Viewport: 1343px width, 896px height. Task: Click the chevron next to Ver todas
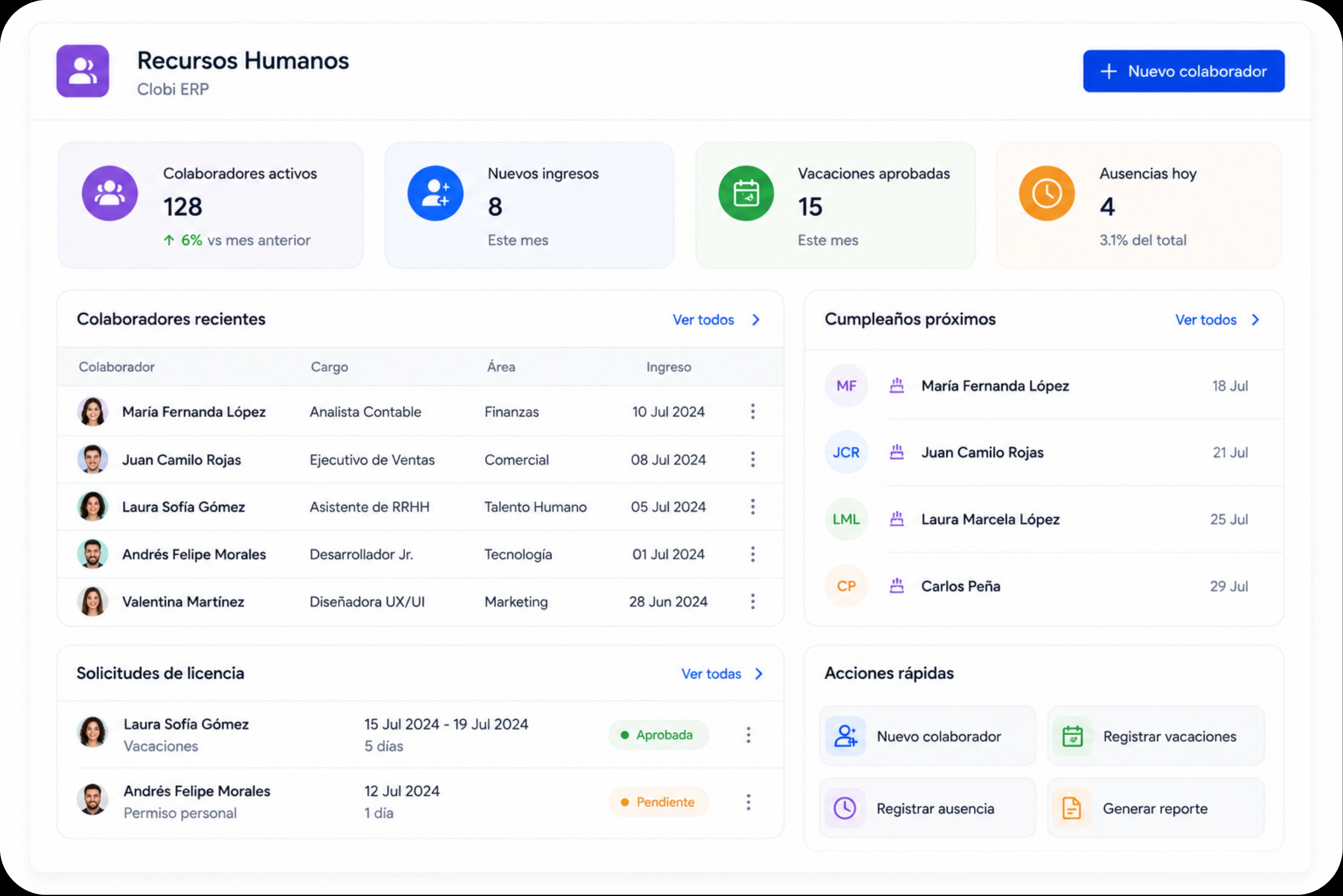tap(759, 674)
